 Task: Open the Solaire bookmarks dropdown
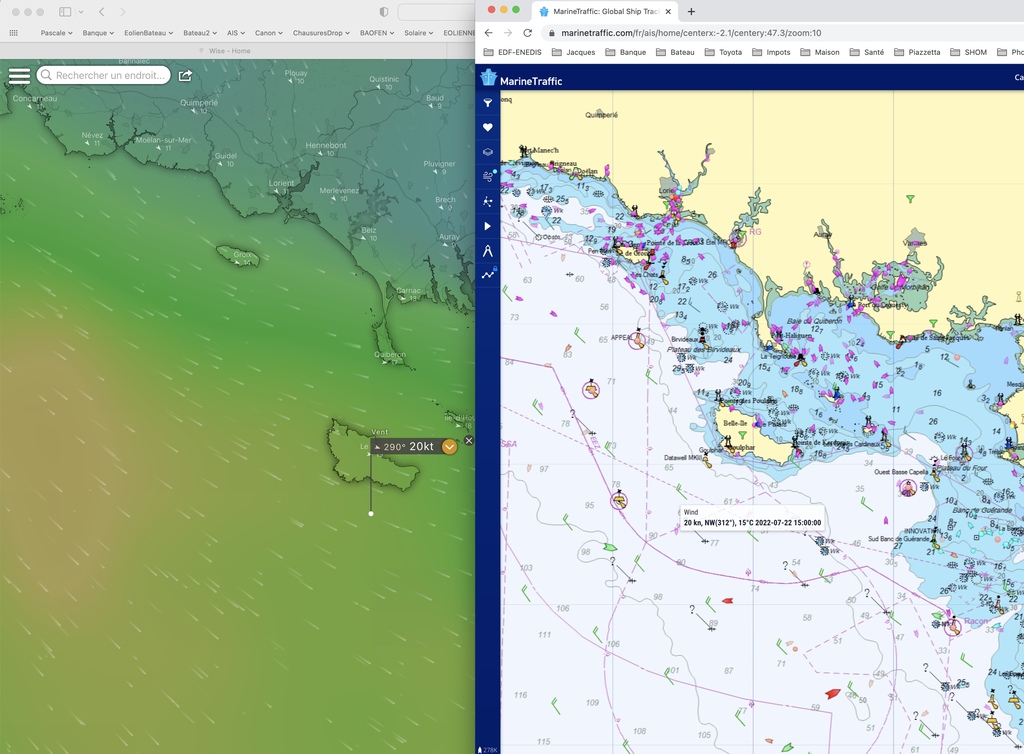pyautogui.click(x=419, y=33)
